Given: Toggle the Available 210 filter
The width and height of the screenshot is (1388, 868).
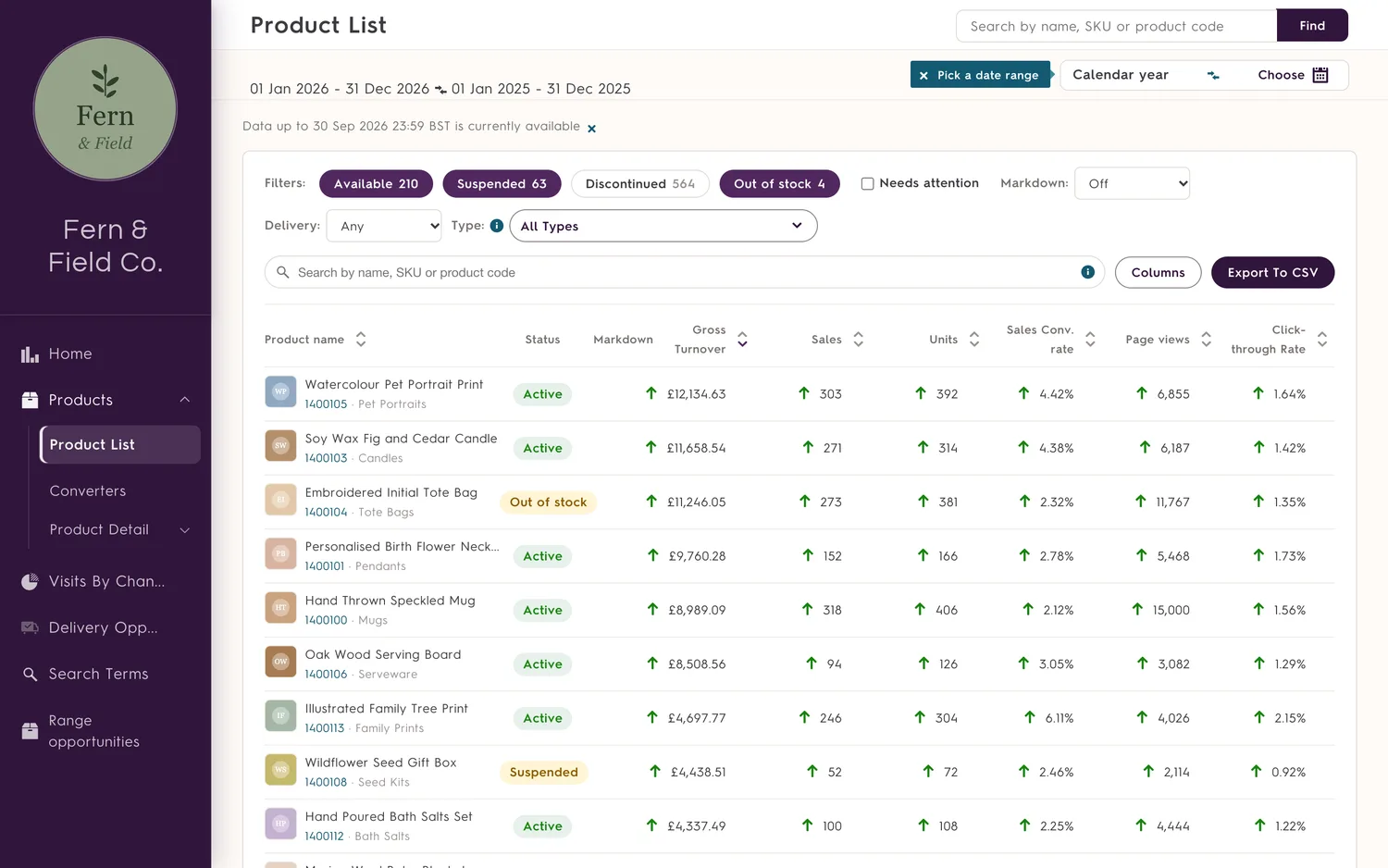Looking at the screenshot, I should pos(377,184).
